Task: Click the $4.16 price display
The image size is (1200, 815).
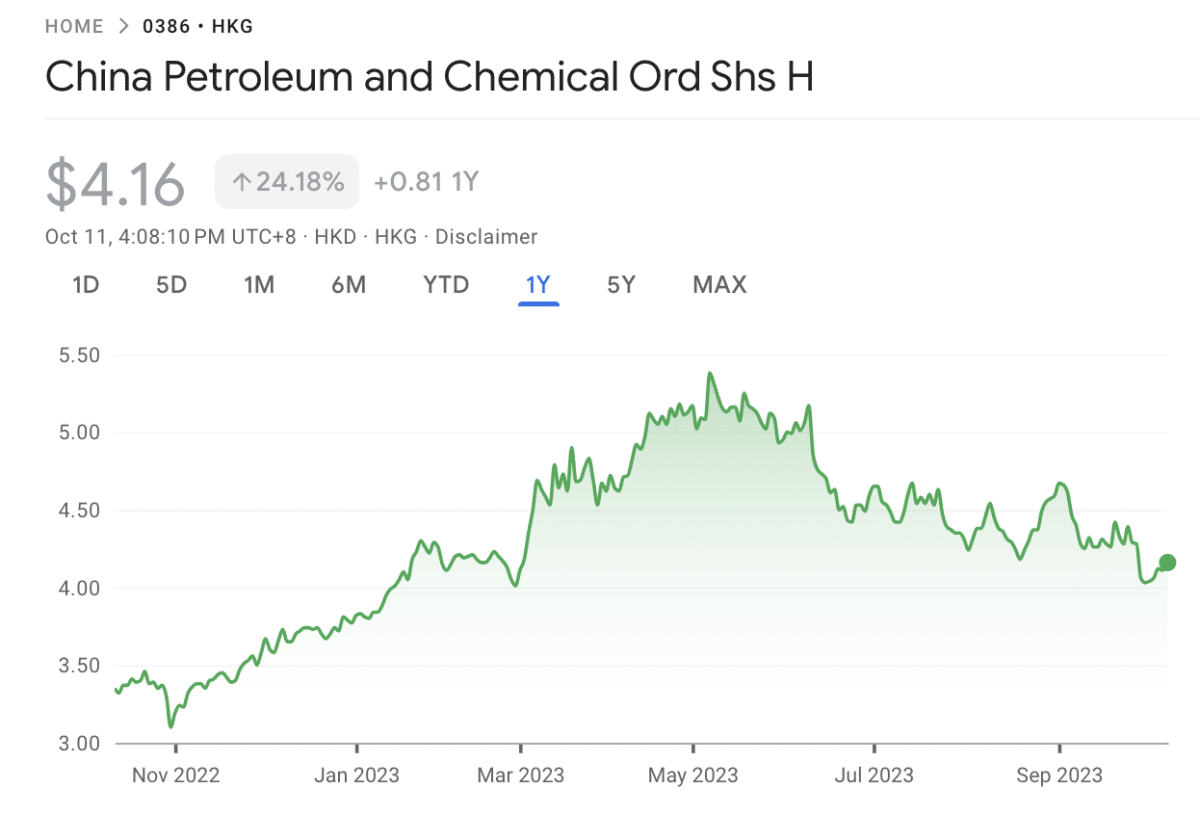Action: click(x=115, y=181)
